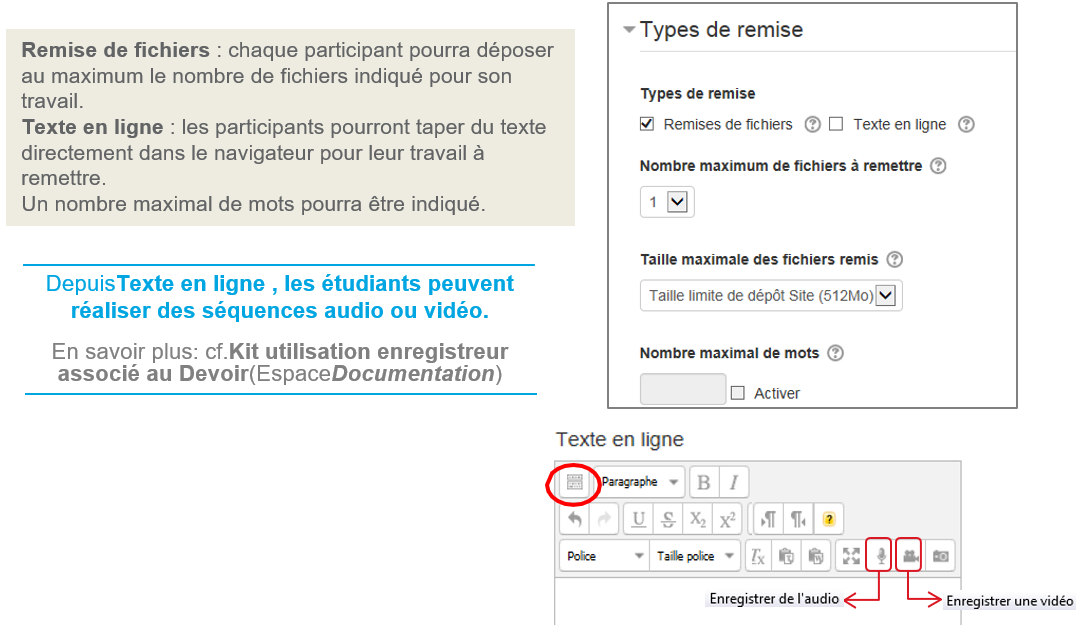Toggle fullscreen mode in the editor
Screen dimensions: 1080x625
click(851, 556)
